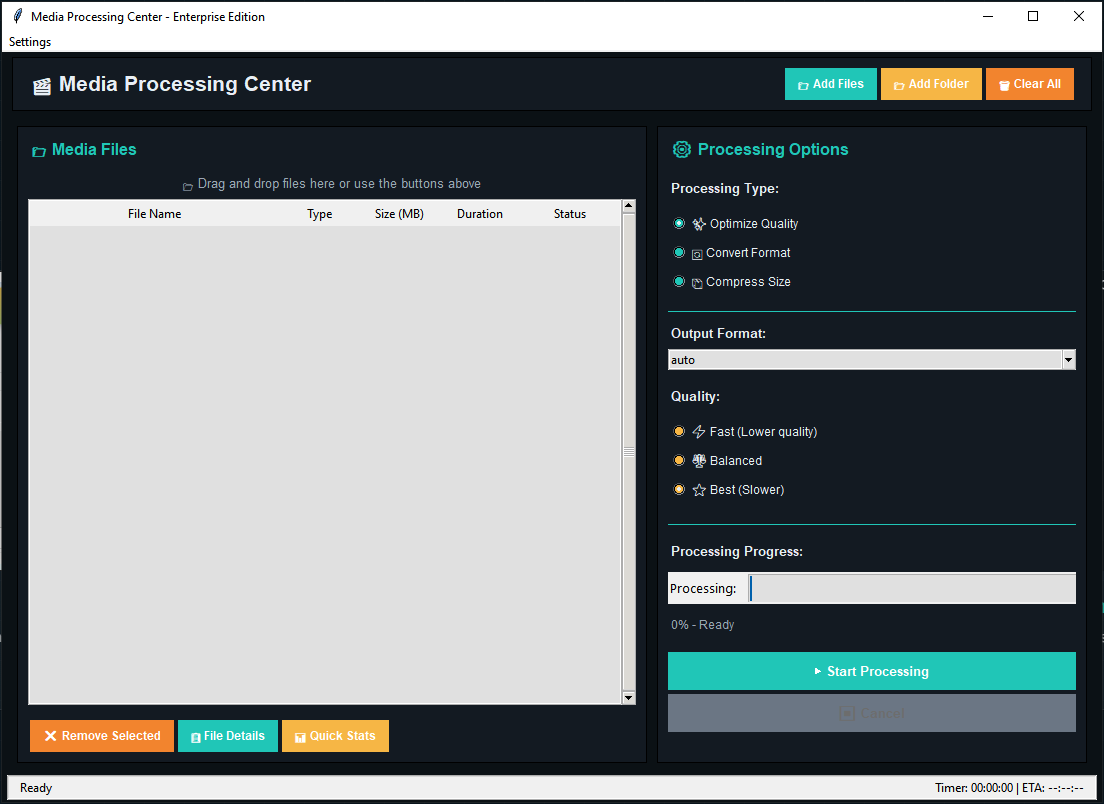This screenshot has width=1104, height=804.
Task: Open the Settings menu
Action: (30, 42)
